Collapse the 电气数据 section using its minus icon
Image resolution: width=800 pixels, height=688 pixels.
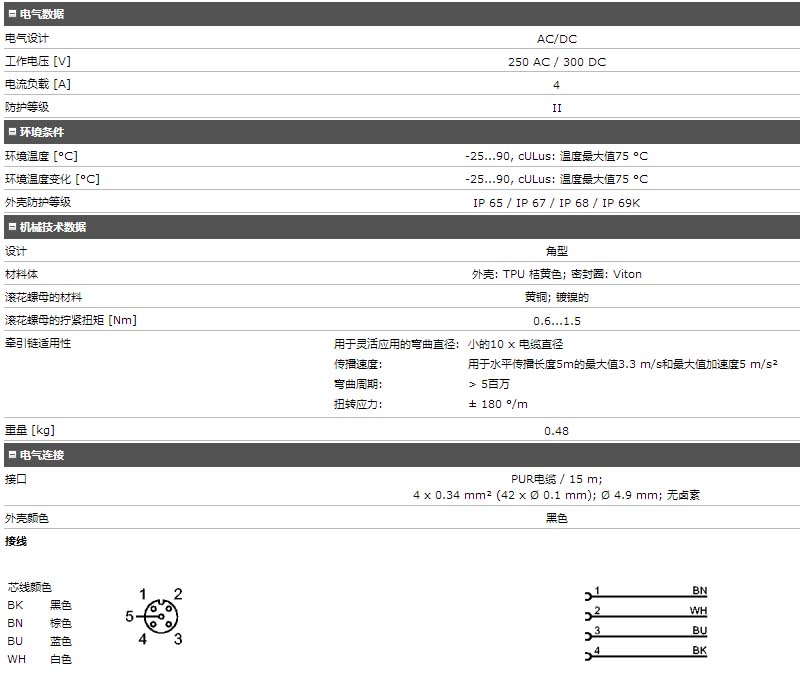click(x=11, y=15)
